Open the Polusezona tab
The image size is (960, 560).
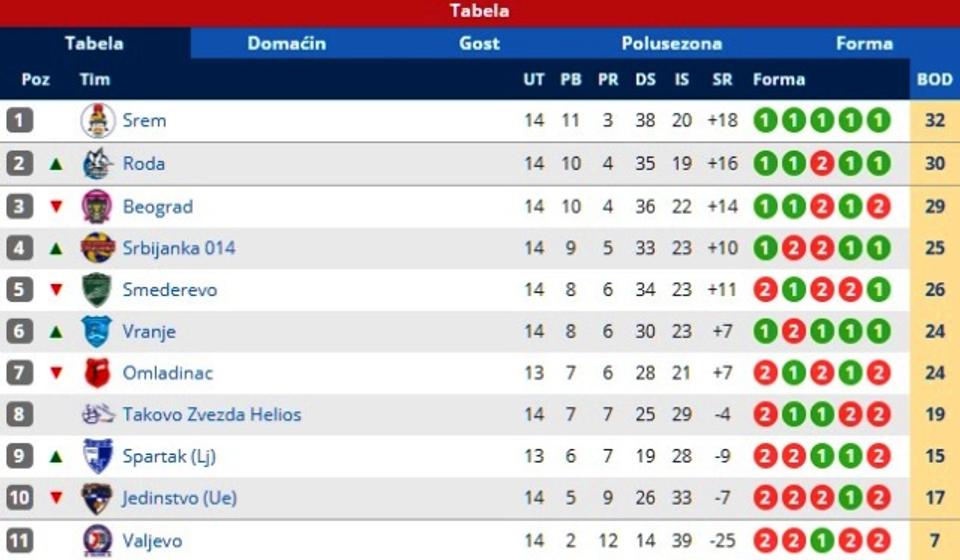click(x=671, y=43)
